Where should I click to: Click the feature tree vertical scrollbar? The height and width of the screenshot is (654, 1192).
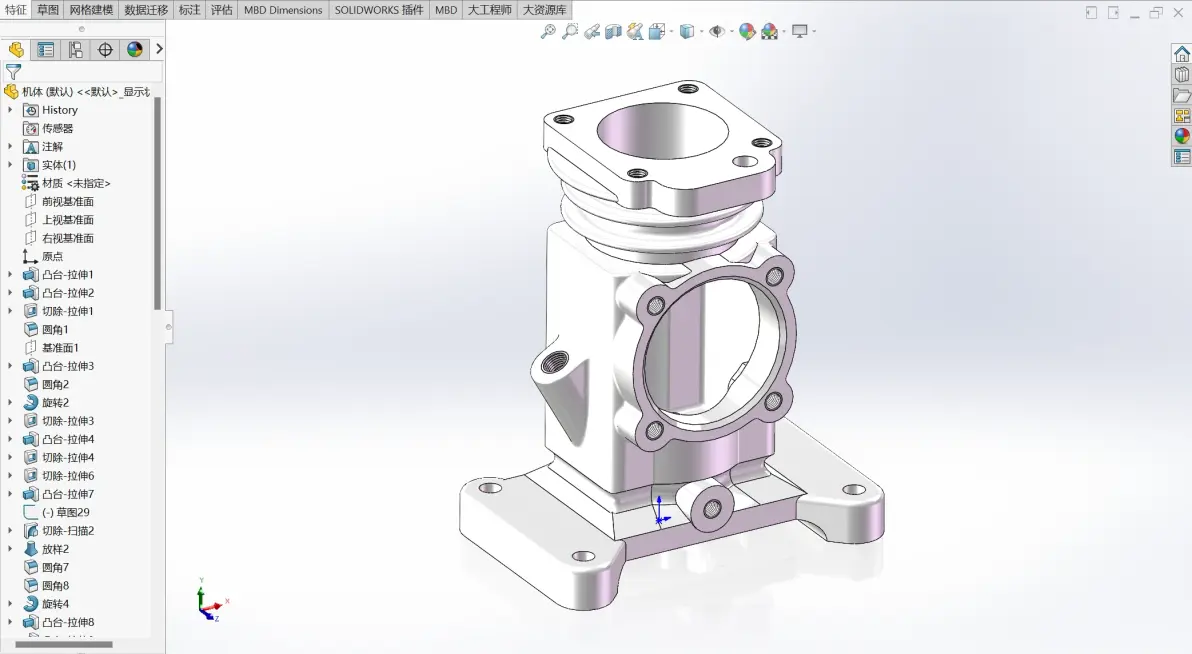[x=157, y=204]
